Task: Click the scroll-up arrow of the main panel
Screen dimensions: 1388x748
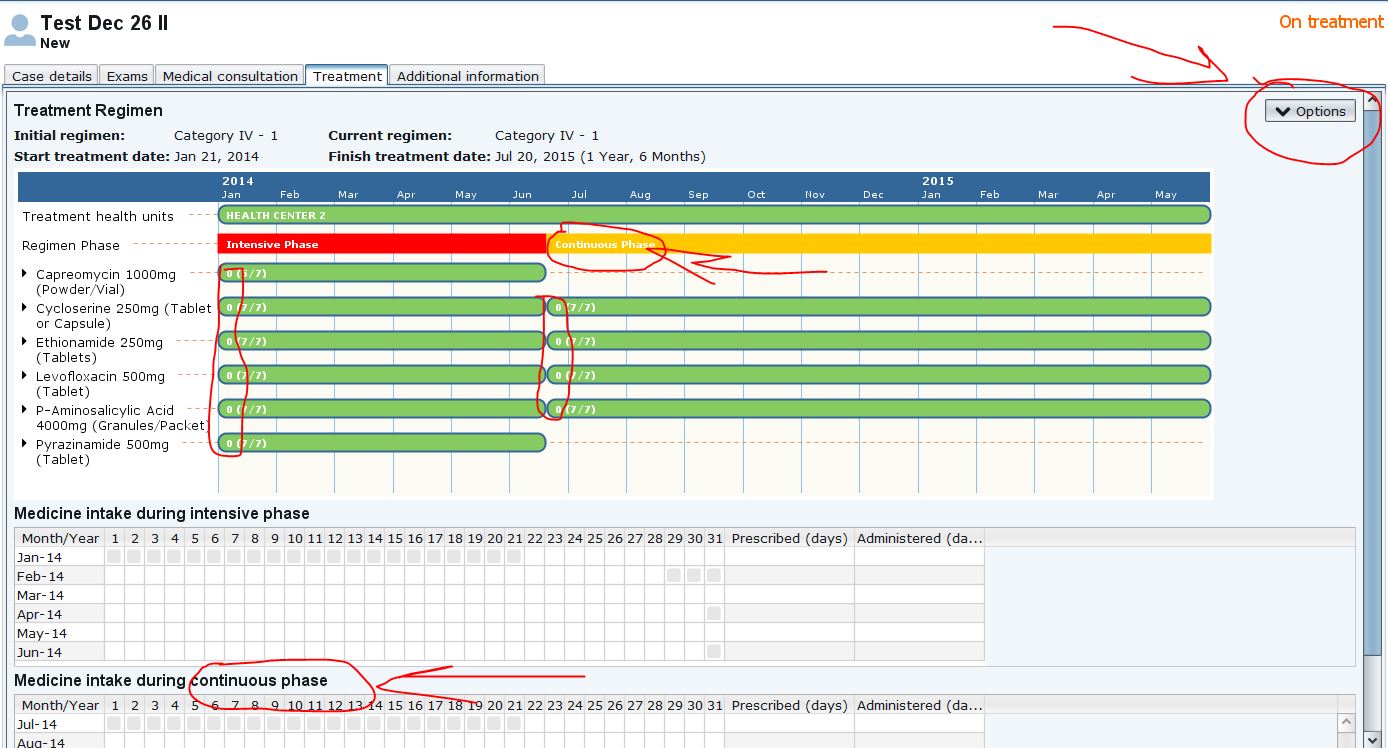Action: pyautogui.click(x=1372, y=100)
